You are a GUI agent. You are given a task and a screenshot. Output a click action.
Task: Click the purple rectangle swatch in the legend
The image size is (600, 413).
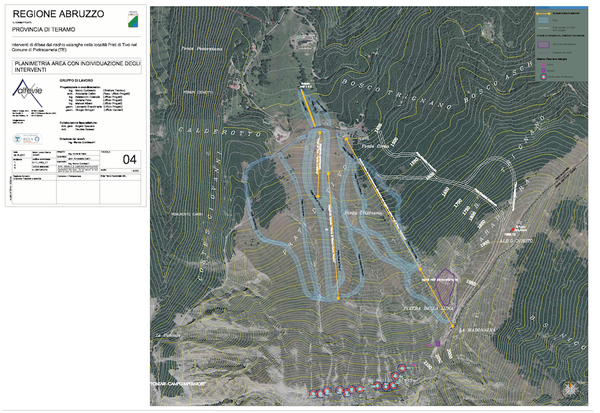(x=544, y=44)
